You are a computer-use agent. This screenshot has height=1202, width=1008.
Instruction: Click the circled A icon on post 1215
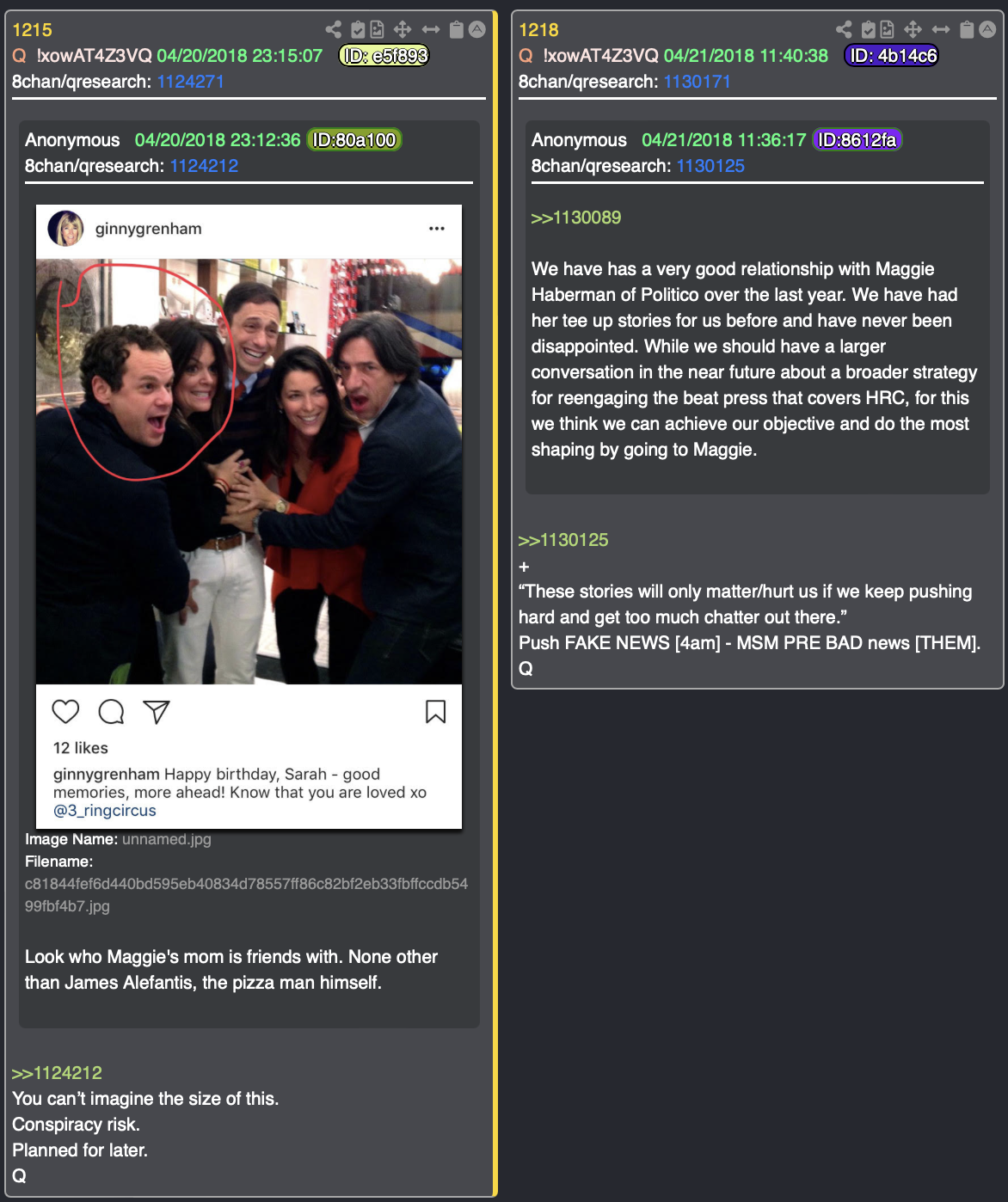coord(476,30)
